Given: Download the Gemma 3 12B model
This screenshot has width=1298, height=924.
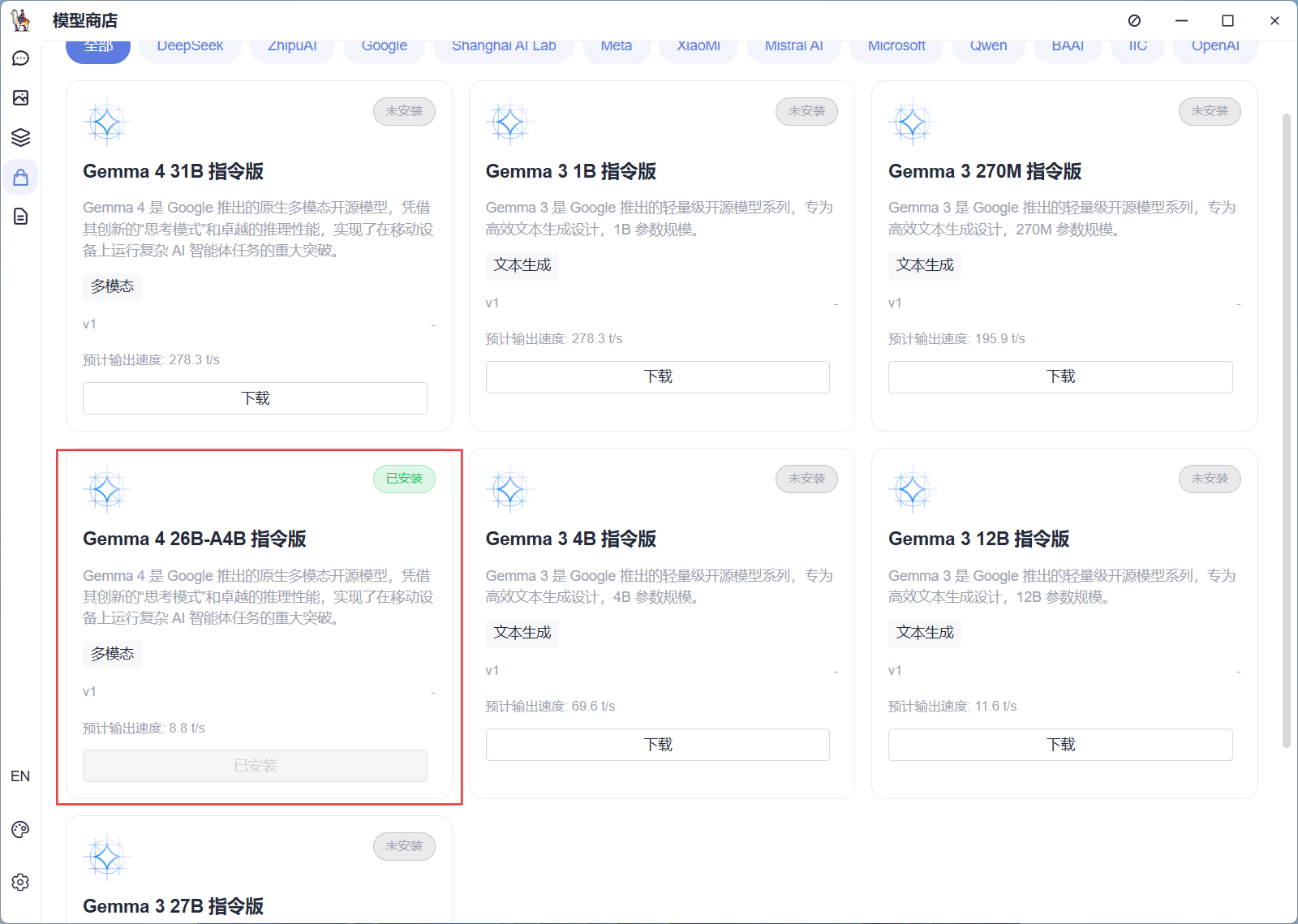Looking at the screenshot, I should (1060, 745).
